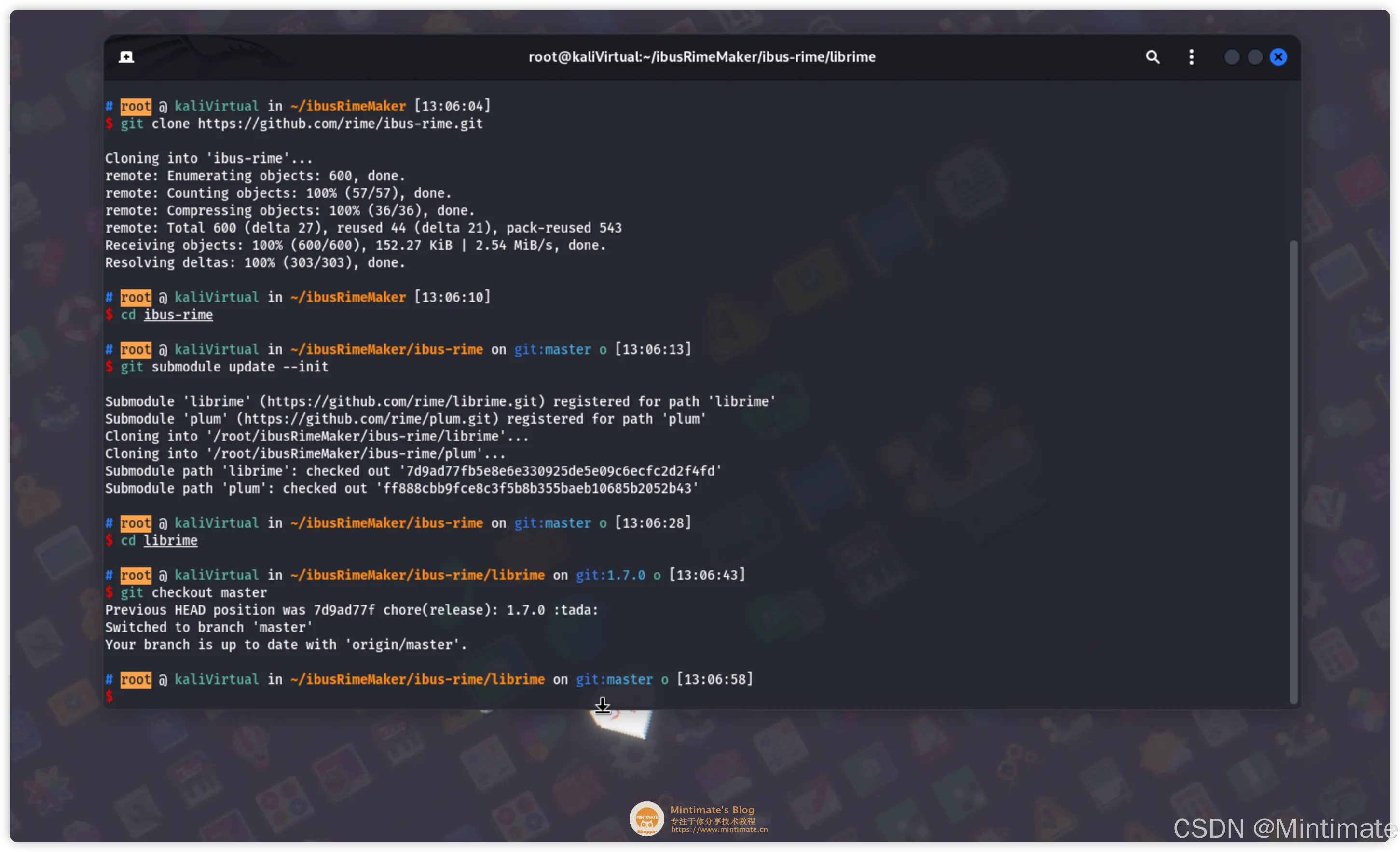Click the plum.git URL in submodule line
The height and width of the screenshot is (852, 1400).
pos(368,419)
